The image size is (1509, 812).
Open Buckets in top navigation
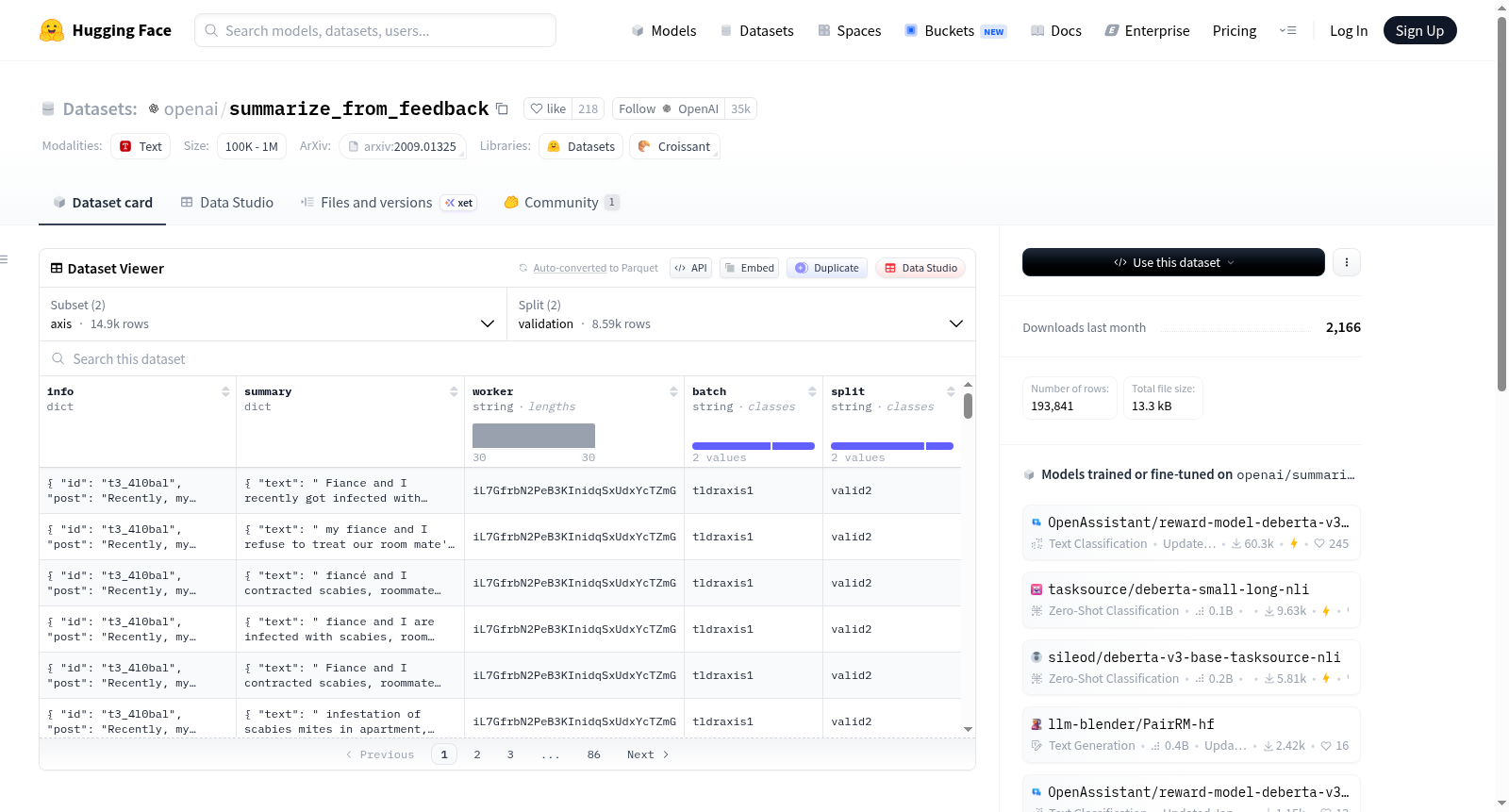tap(955, 31)
